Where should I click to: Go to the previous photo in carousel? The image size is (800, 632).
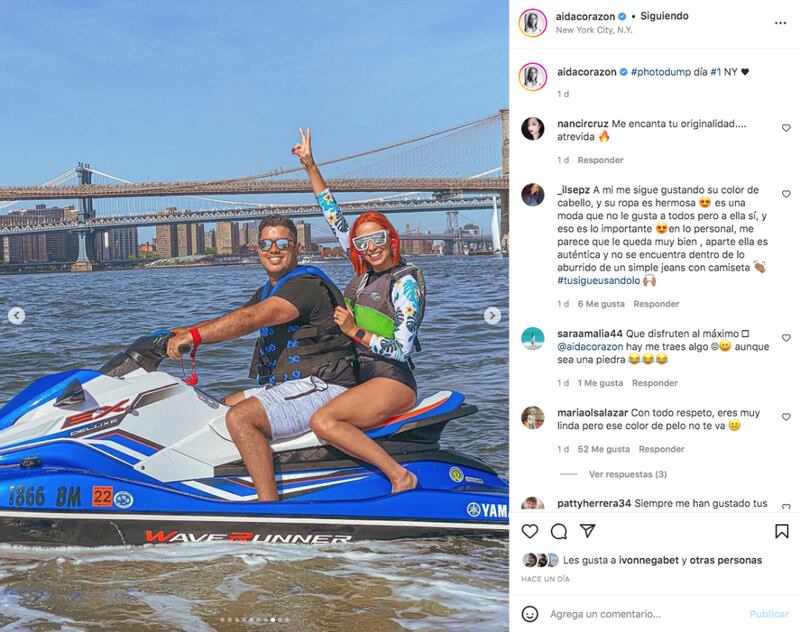point(16,316)
